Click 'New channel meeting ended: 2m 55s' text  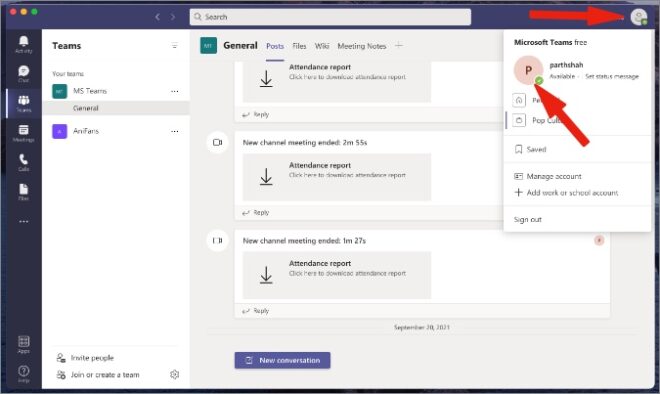click(x=305, y=143)
